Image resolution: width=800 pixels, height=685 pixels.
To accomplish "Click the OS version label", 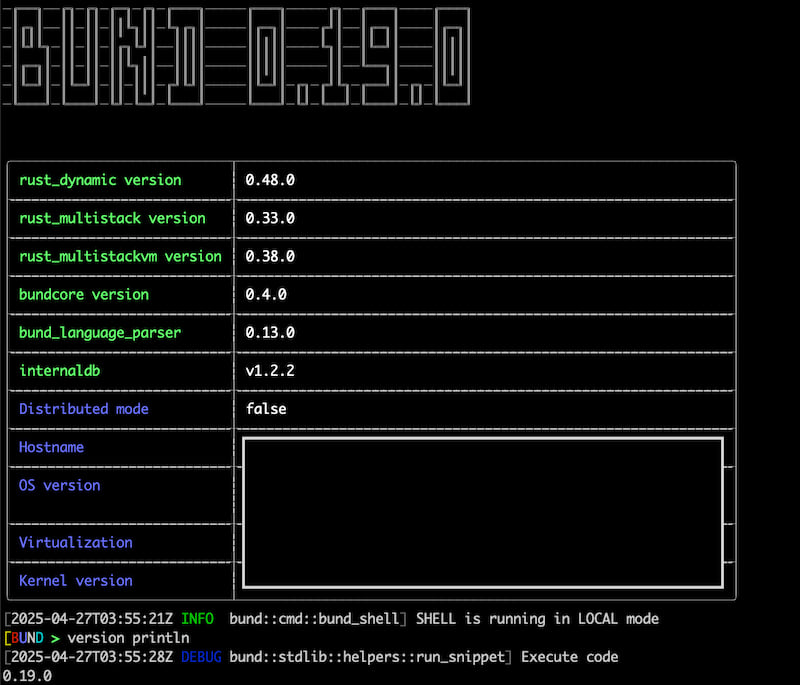I will tap(59, 485).
